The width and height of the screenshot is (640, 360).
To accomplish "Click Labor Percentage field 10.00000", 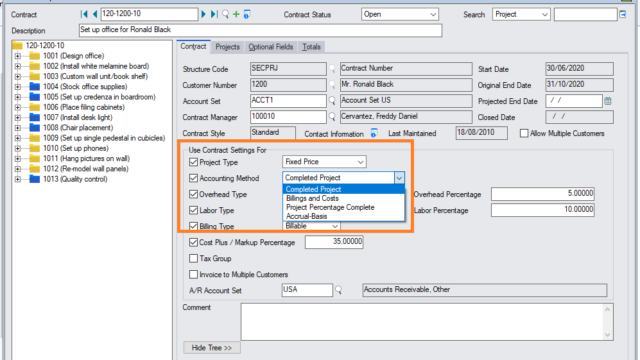I will click(x=542, y=210).
